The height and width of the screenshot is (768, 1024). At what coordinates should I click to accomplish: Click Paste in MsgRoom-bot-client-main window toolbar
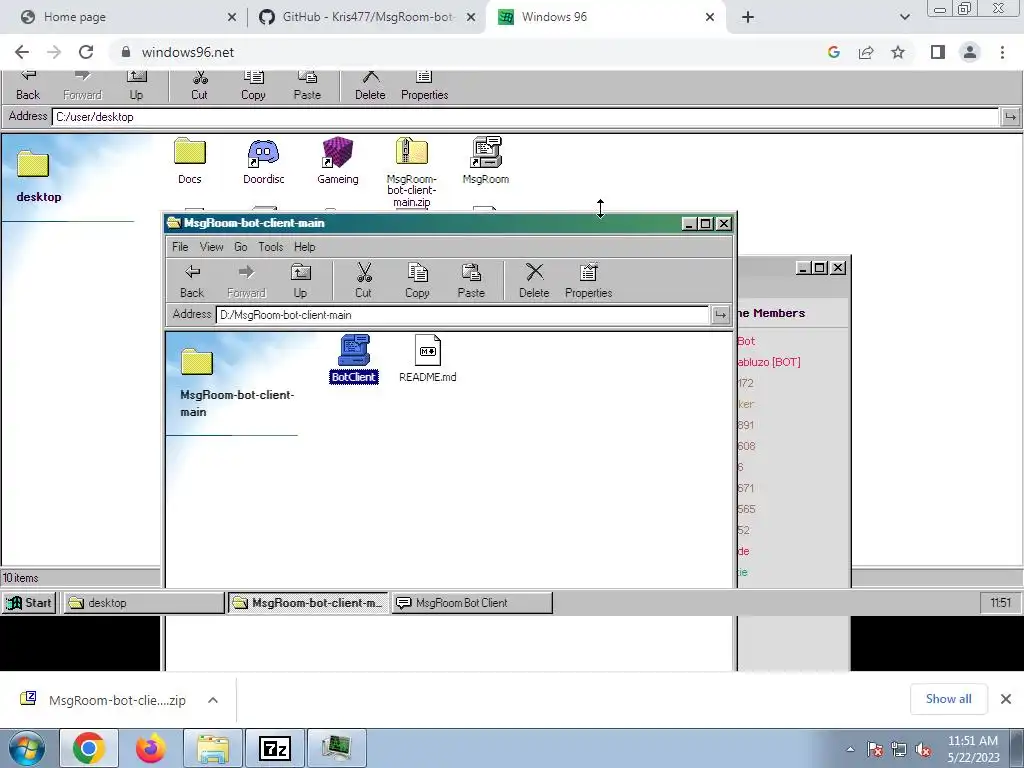click(471, 281)
